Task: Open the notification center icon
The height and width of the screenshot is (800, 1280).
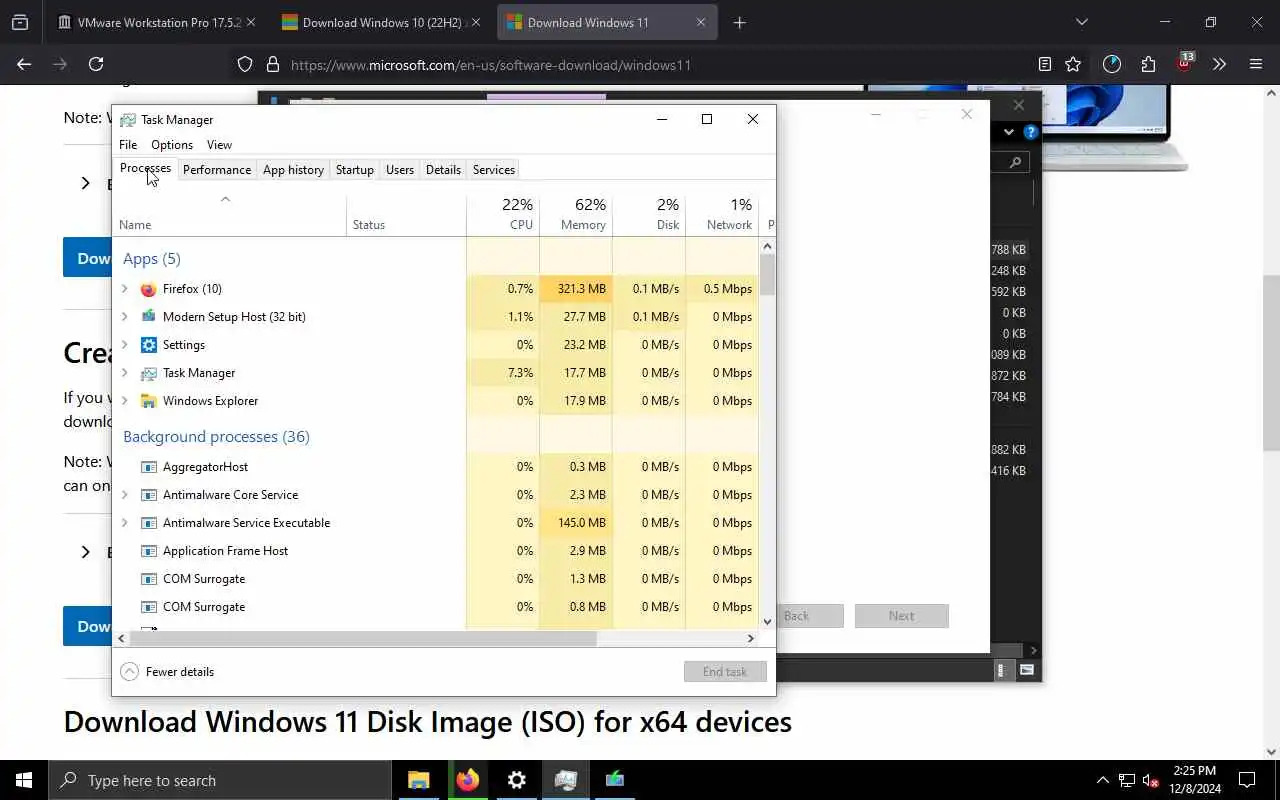Action: [1247, 780]
